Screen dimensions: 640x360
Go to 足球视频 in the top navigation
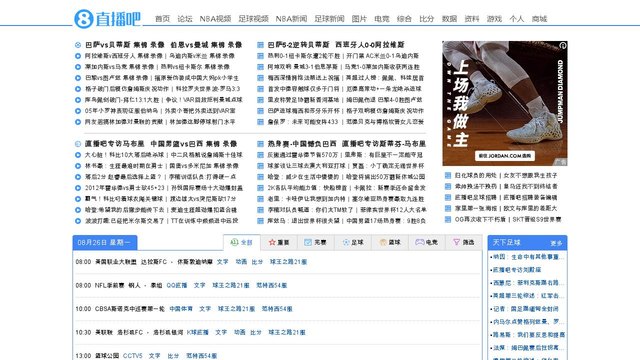click(x=253, y=19)
